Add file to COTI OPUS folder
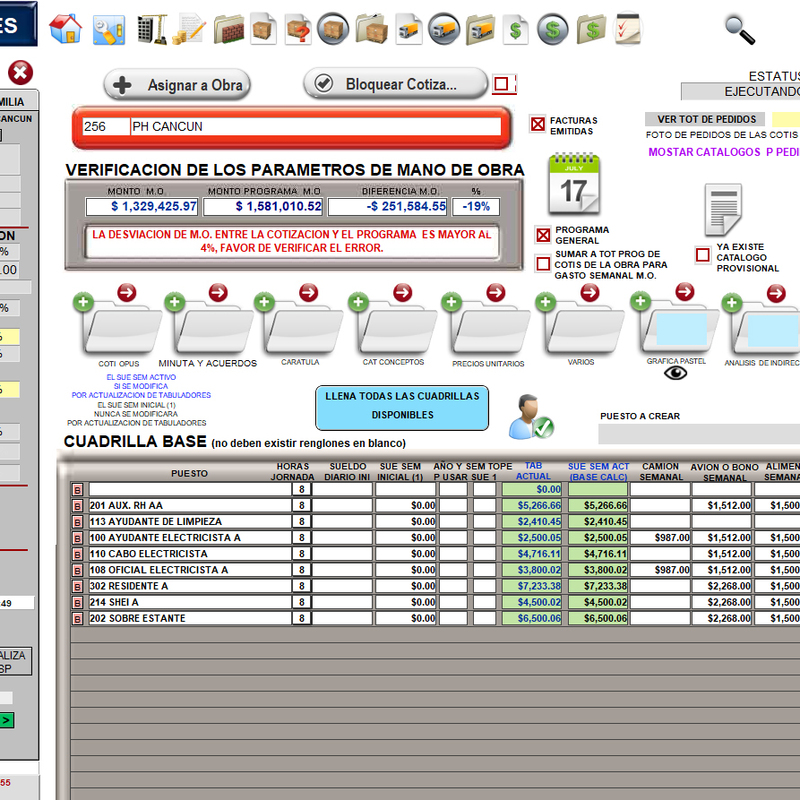 click(82, 302)
